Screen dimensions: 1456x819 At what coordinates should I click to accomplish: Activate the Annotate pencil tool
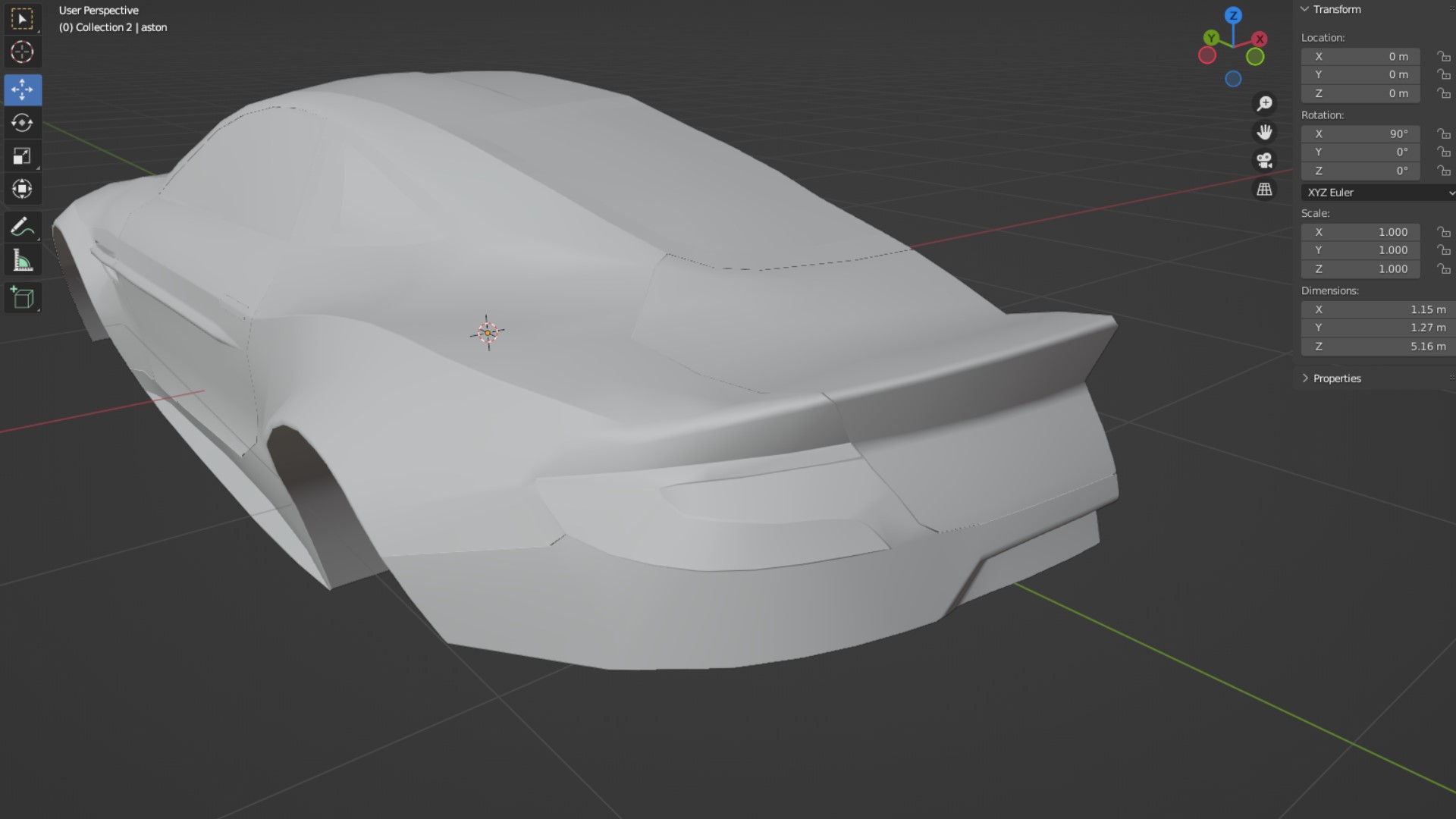tap(22, 227)
